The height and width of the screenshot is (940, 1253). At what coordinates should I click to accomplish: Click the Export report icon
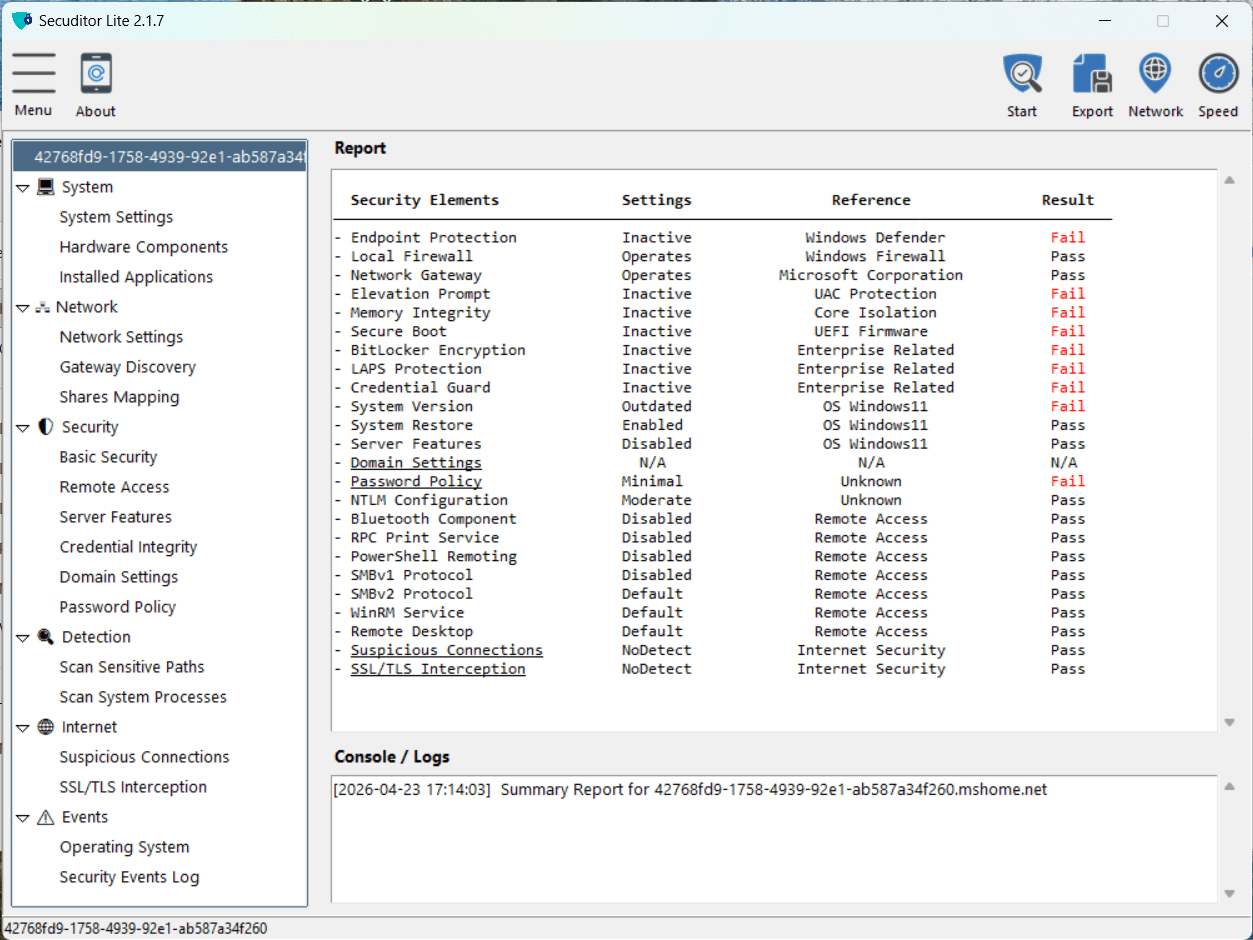pos(1092,74)
